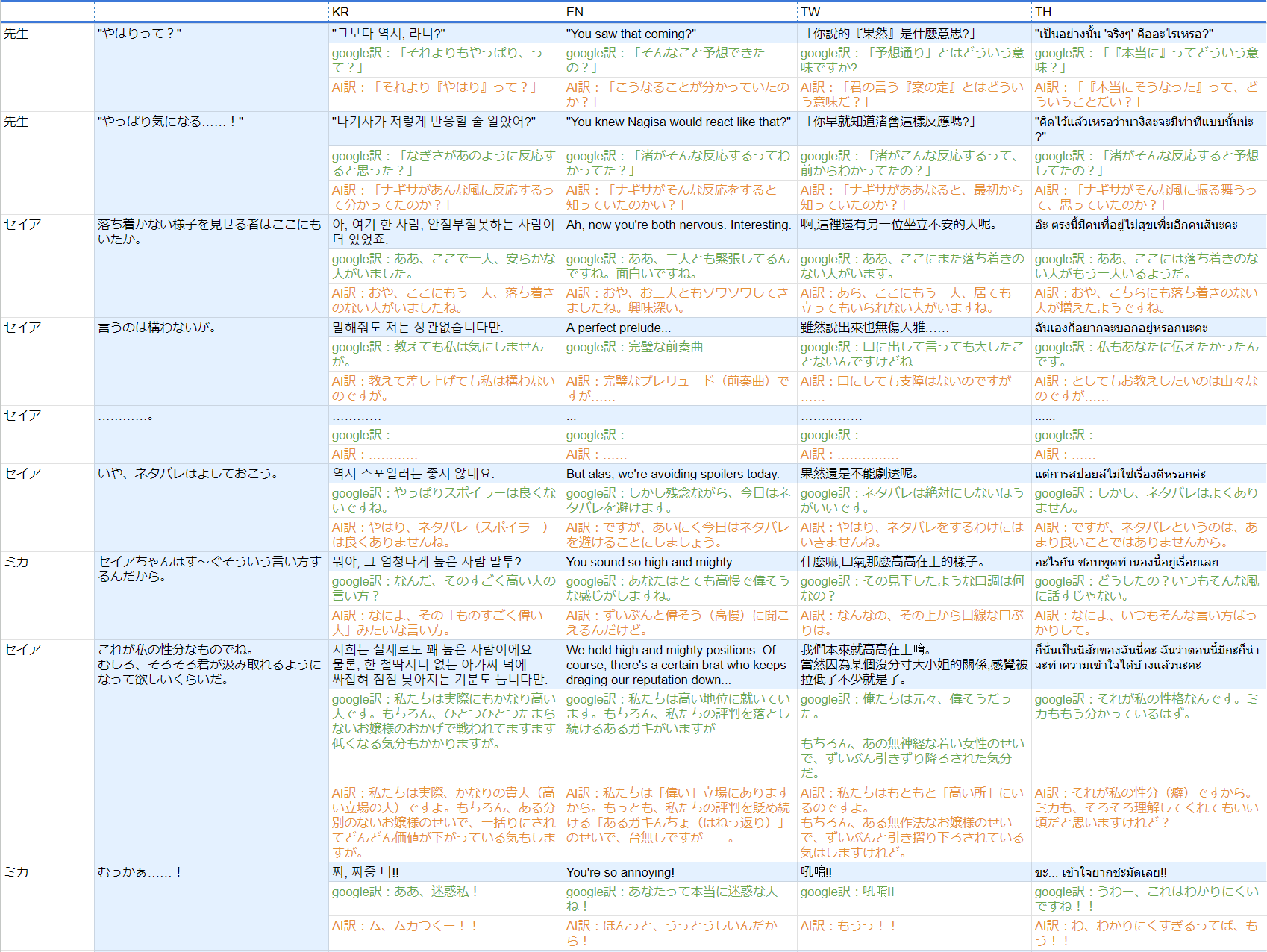Image resolution: width=1267 pixels, height=952 pixels.
Task: Click the Japanese cell "言うのは構わないが。"
Action: (211, 328)
